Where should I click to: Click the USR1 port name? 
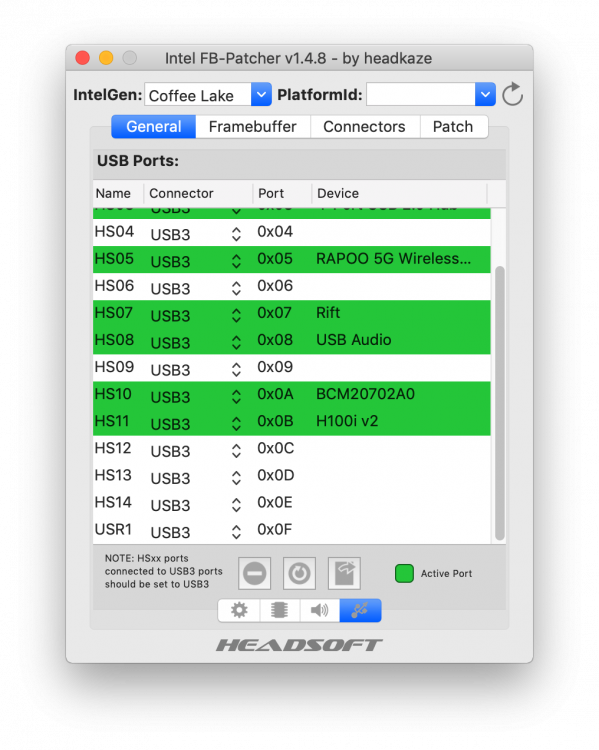pos(113,529)
